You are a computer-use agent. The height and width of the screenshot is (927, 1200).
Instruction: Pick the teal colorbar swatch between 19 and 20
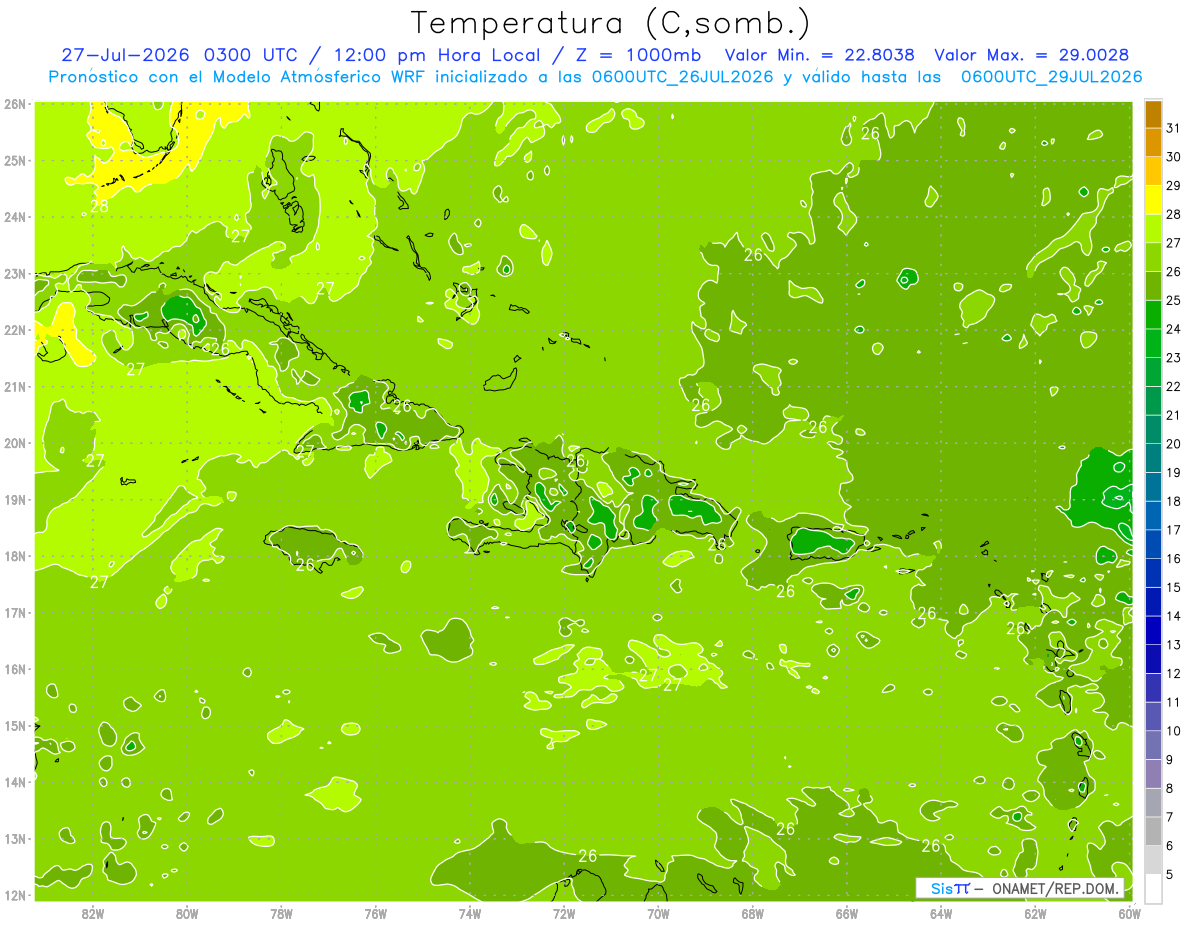[x=1153, y=458]
